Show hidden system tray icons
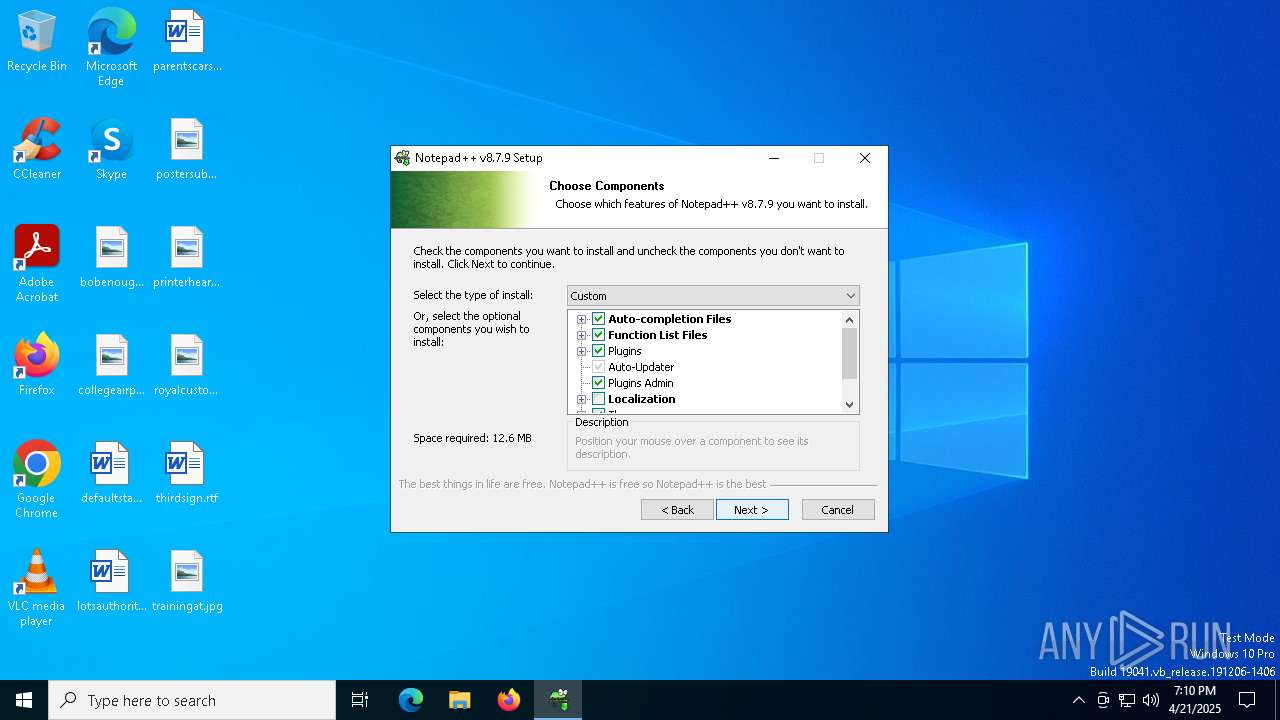Screen dimensions: 1280x720 [x=1078, y=700]
